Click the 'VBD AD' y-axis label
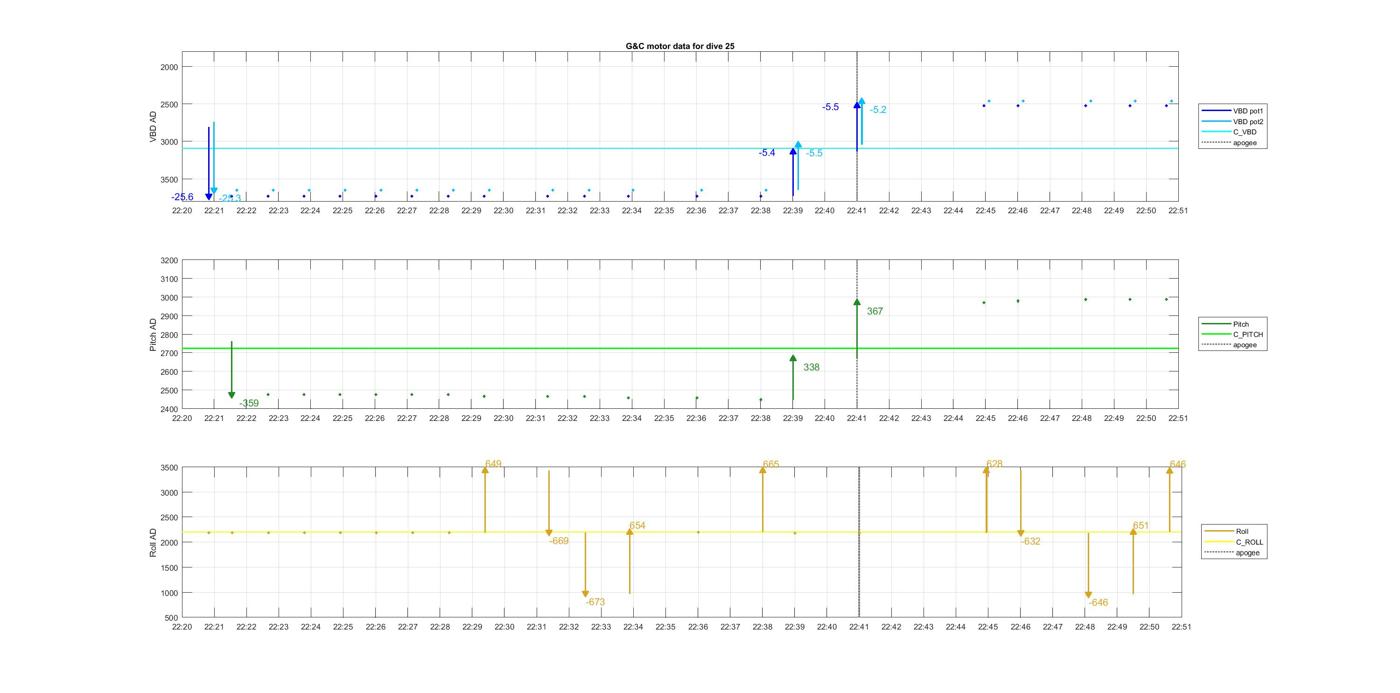The height and width of the screenshot is (693, 1400). (x=154, y=127)
